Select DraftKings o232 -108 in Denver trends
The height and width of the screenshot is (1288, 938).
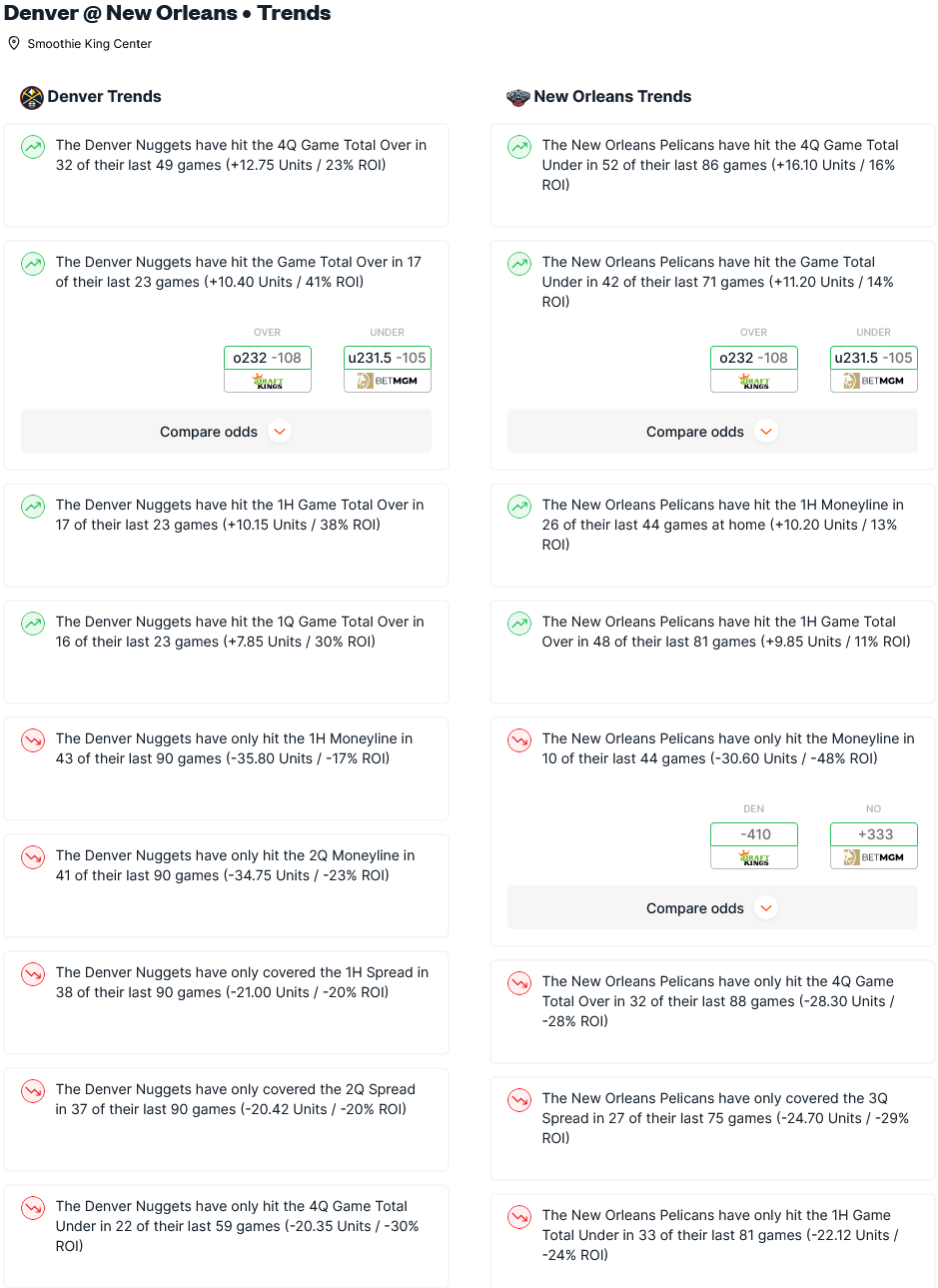tap(268, 369)
